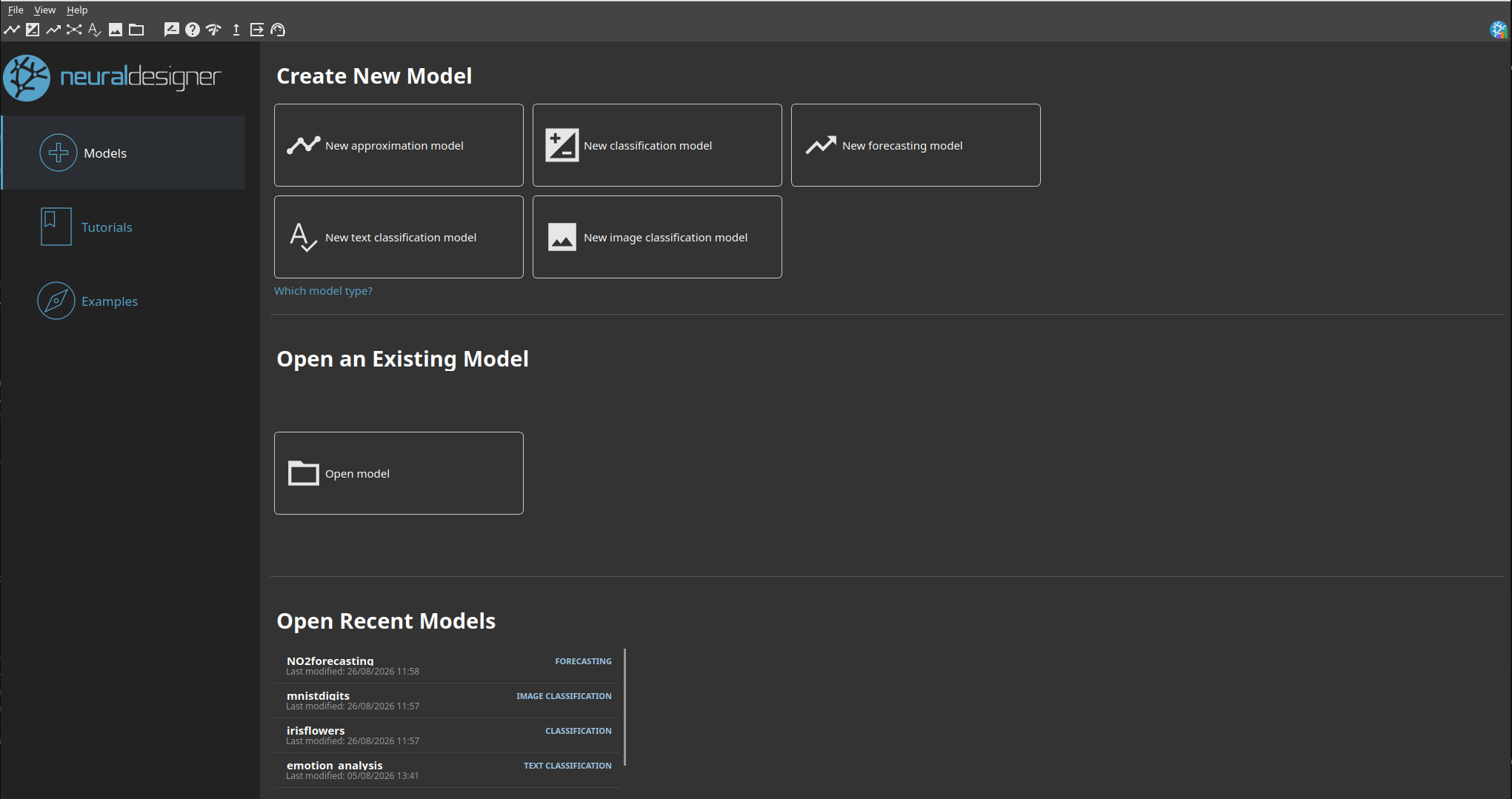This screenshot has width=1512, height=799.
Task: Click the feedback speech bubble toolbar icon
Action: click(x=171, y=30)
